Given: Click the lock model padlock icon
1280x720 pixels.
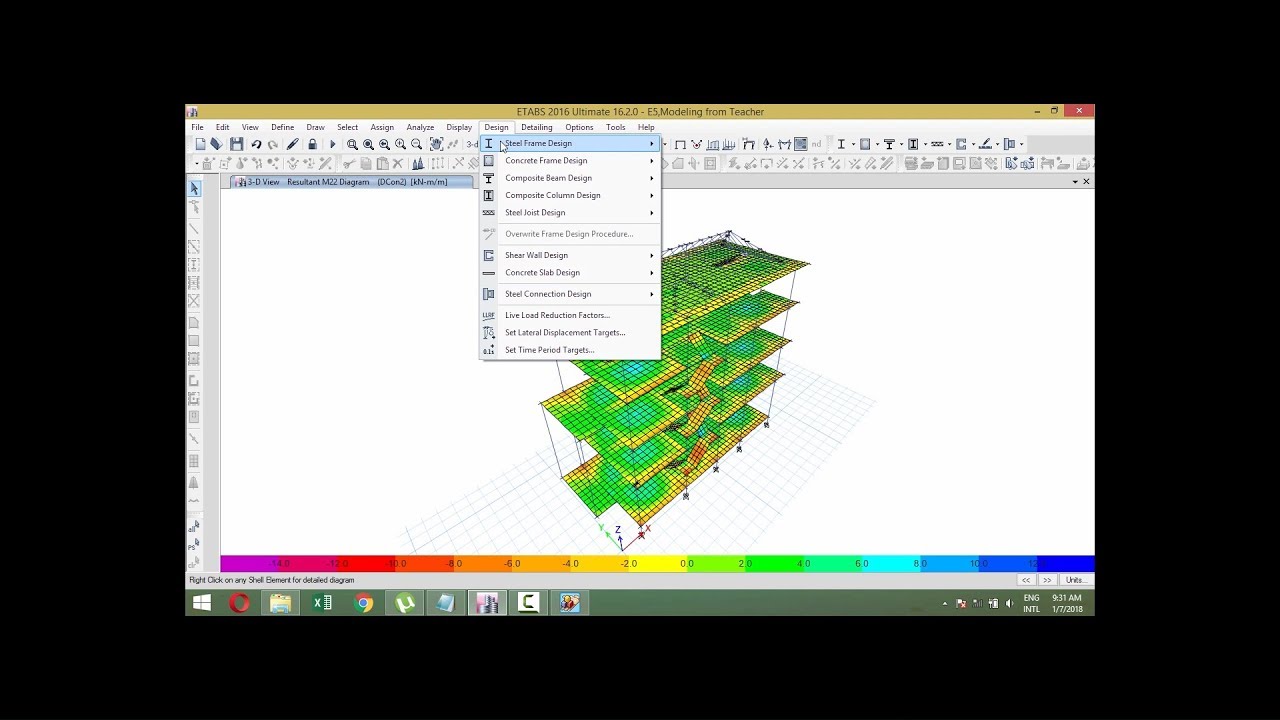Looking at the screenshot, I should coord(312,144).
